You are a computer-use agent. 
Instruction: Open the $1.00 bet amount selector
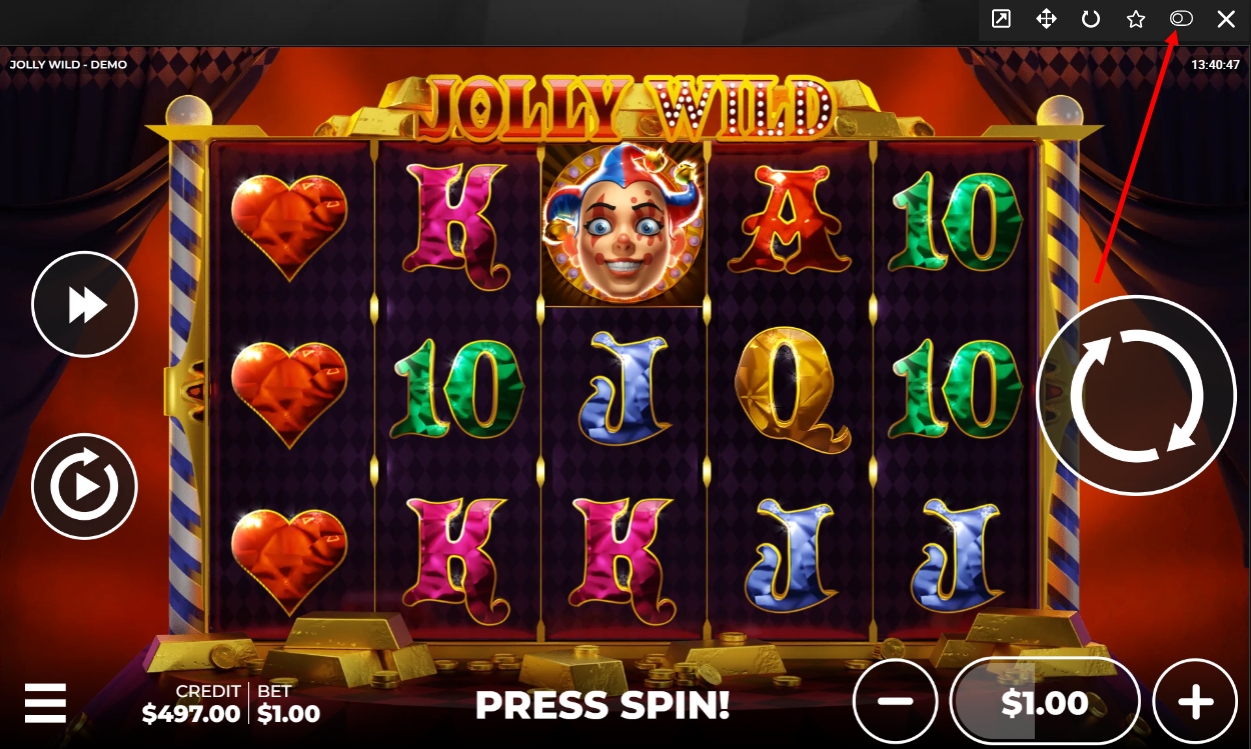[x=1045, y=702]
